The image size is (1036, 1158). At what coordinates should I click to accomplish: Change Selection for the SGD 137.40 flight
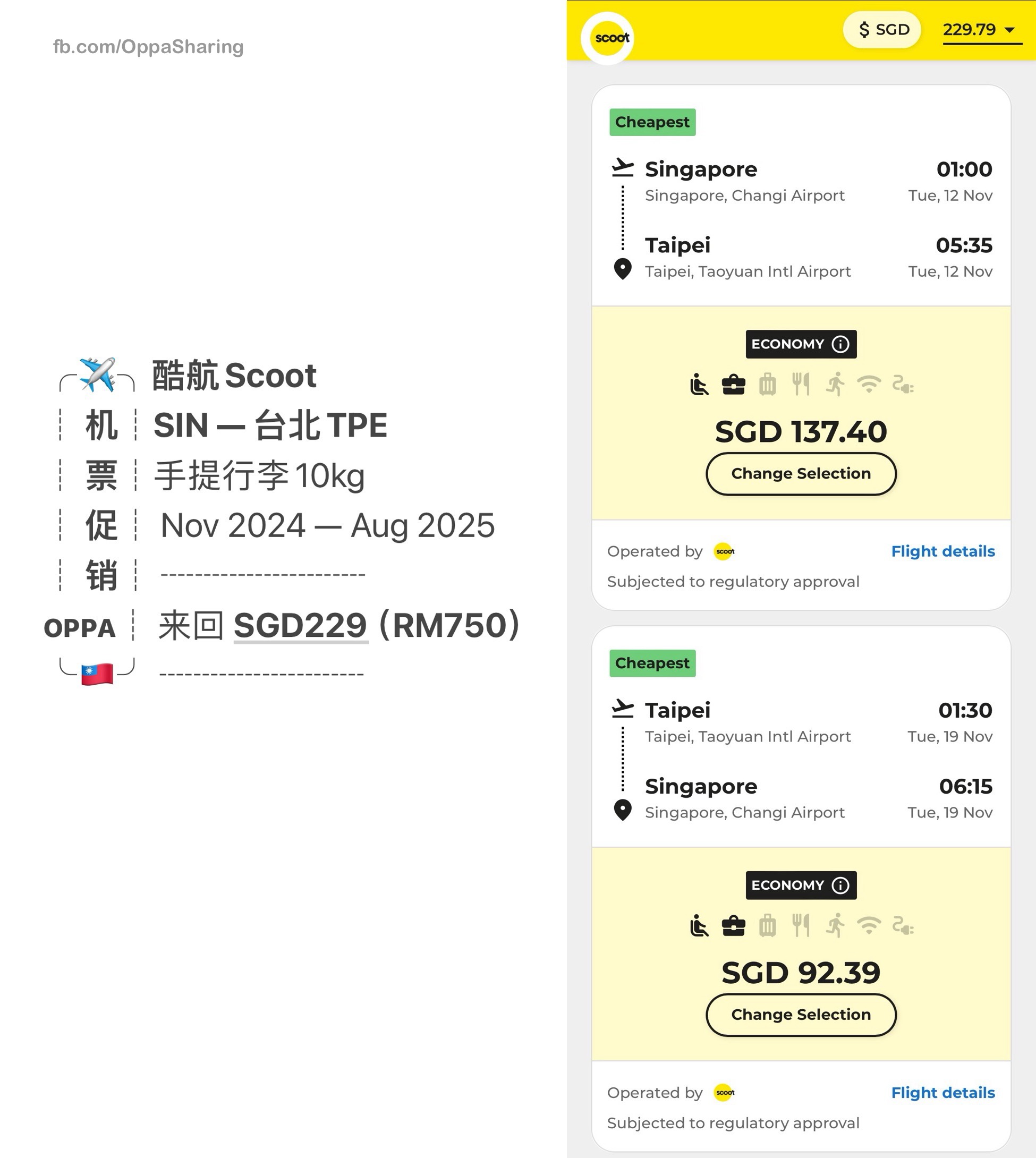click(801, 474)
